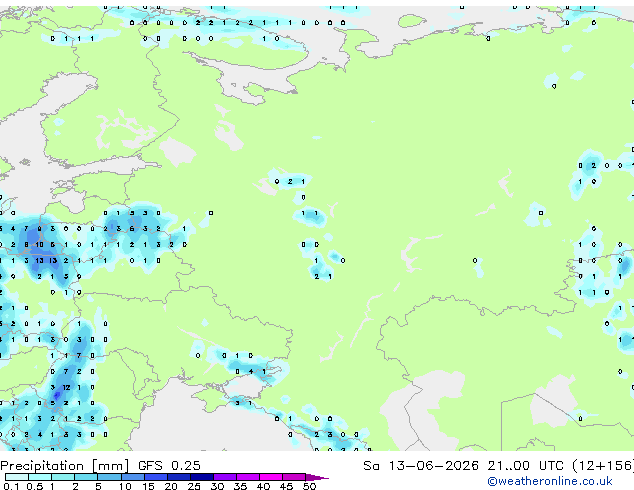Screen dimensions: 634x490
Task: Select the 30–35 mm purple legend swatch
Action: click(x=225, y=477)
